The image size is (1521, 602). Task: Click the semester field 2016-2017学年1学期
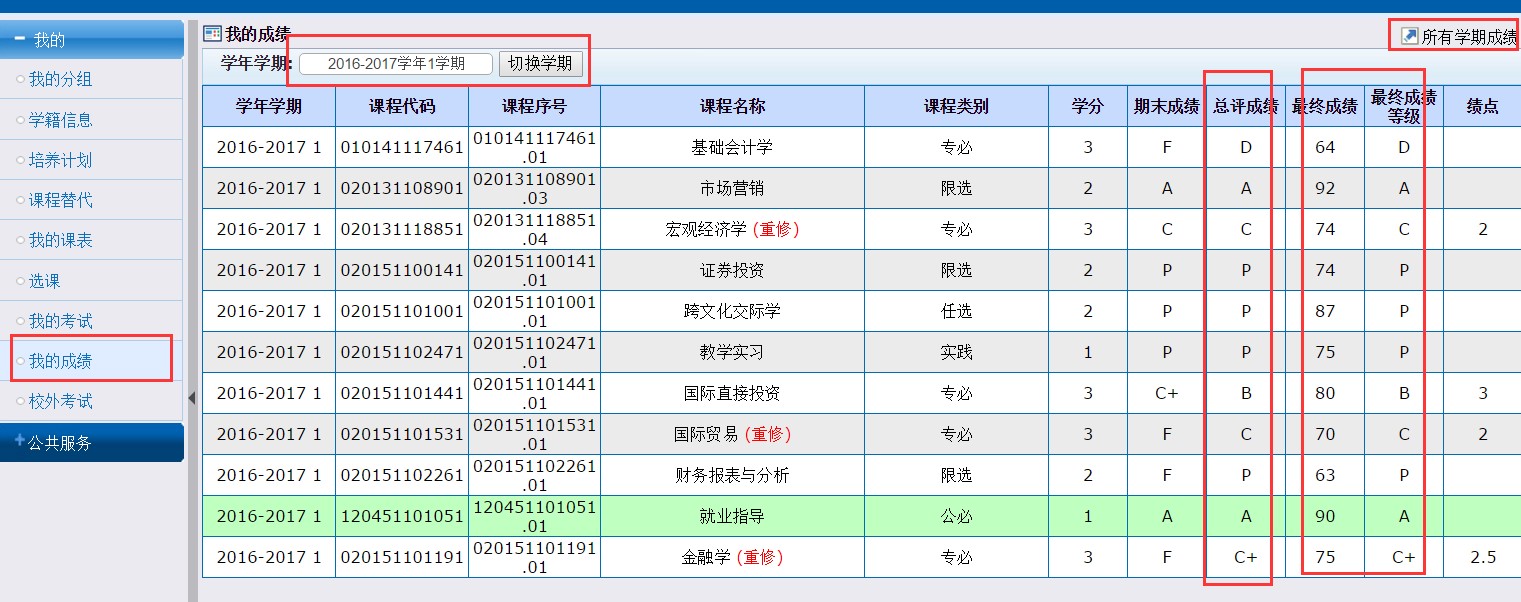396,64
